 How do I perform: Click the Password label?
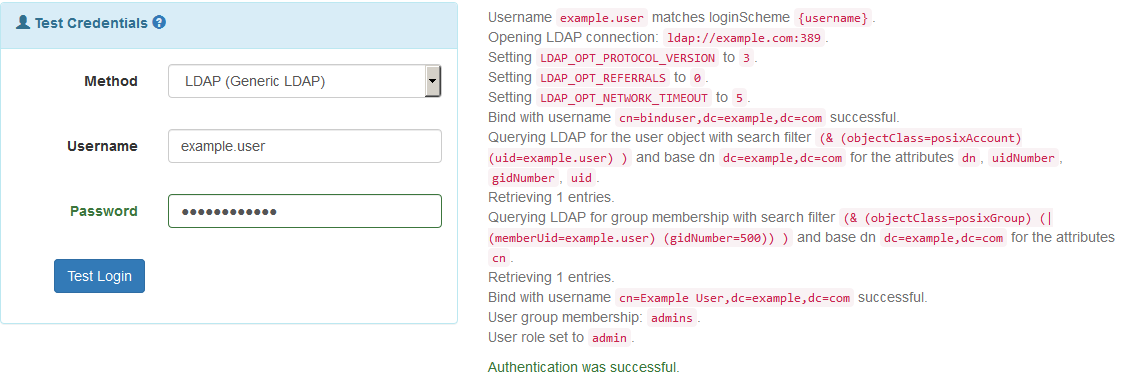pyautogui.click(x=104, y=211)
